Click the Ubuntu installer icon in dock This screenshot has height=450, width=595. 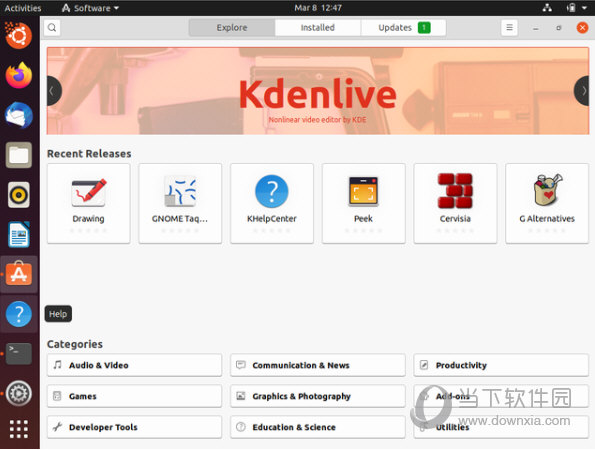19,36
